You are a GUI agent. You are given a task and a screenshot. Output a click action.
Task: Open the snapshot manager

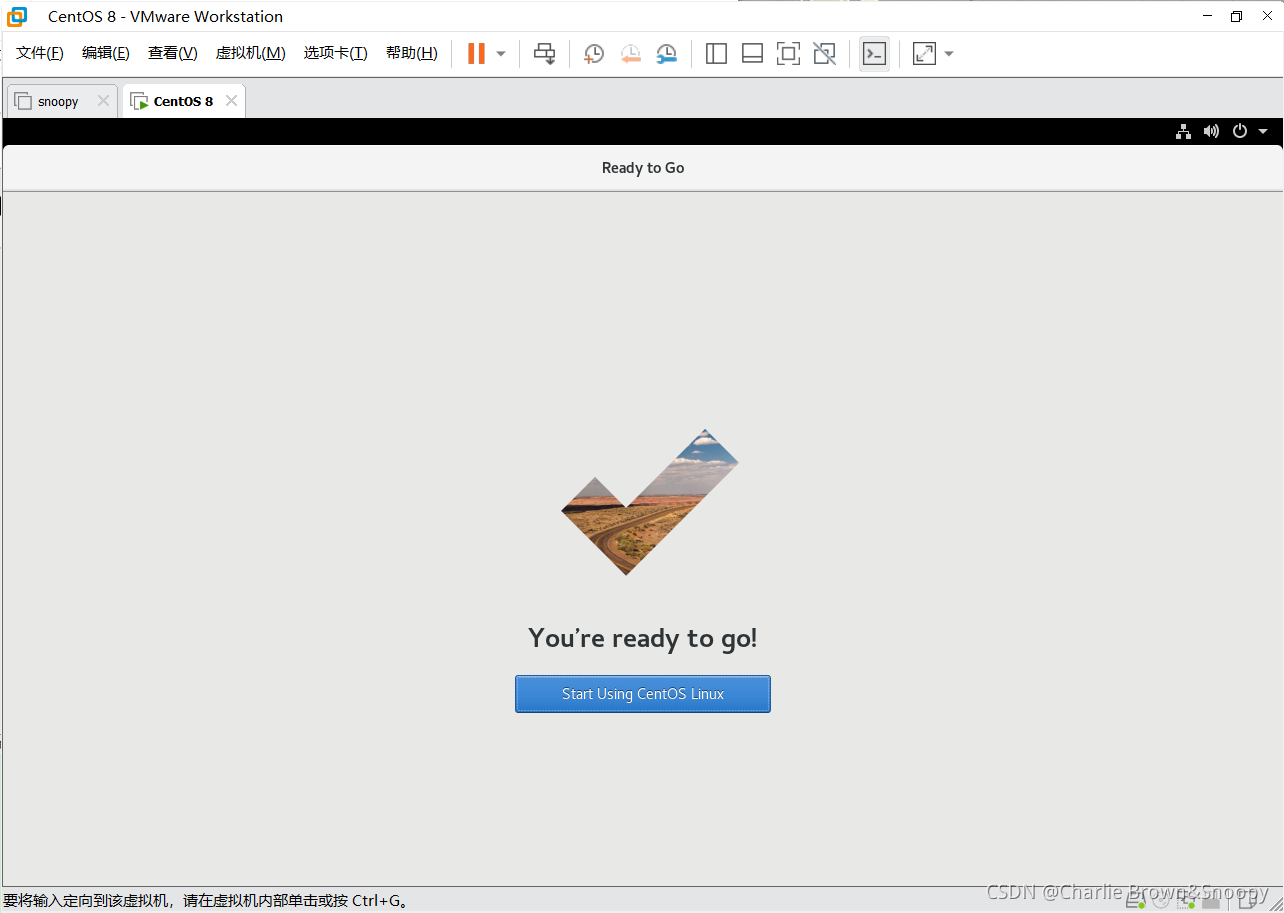point(666,54)
